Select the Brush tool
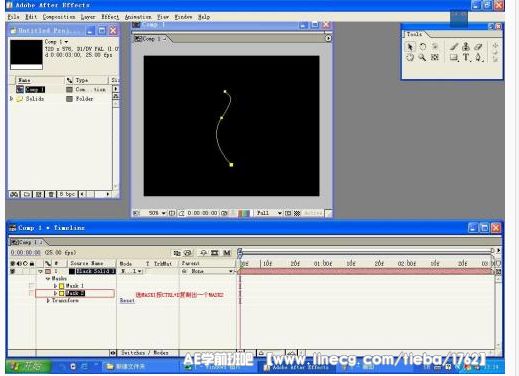The width and height of the screenshot is (519, 376). [x=454, y=47]
